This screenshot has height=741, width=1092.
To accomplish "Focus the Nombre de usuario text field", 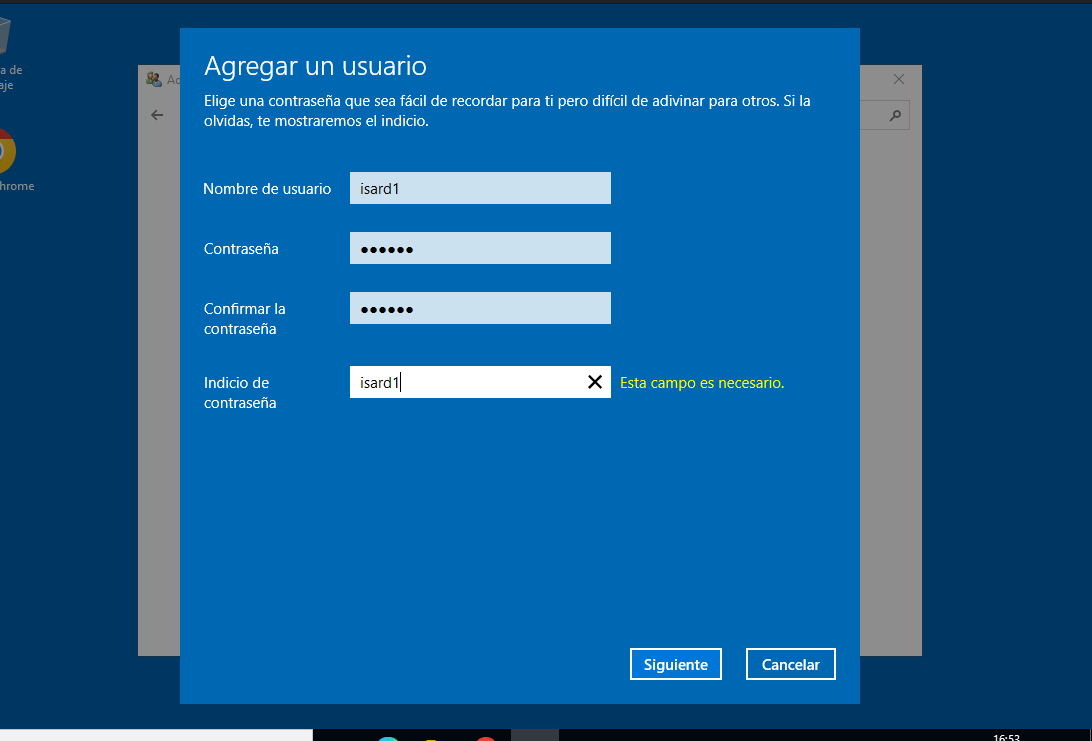I will [x=480, y=188].
